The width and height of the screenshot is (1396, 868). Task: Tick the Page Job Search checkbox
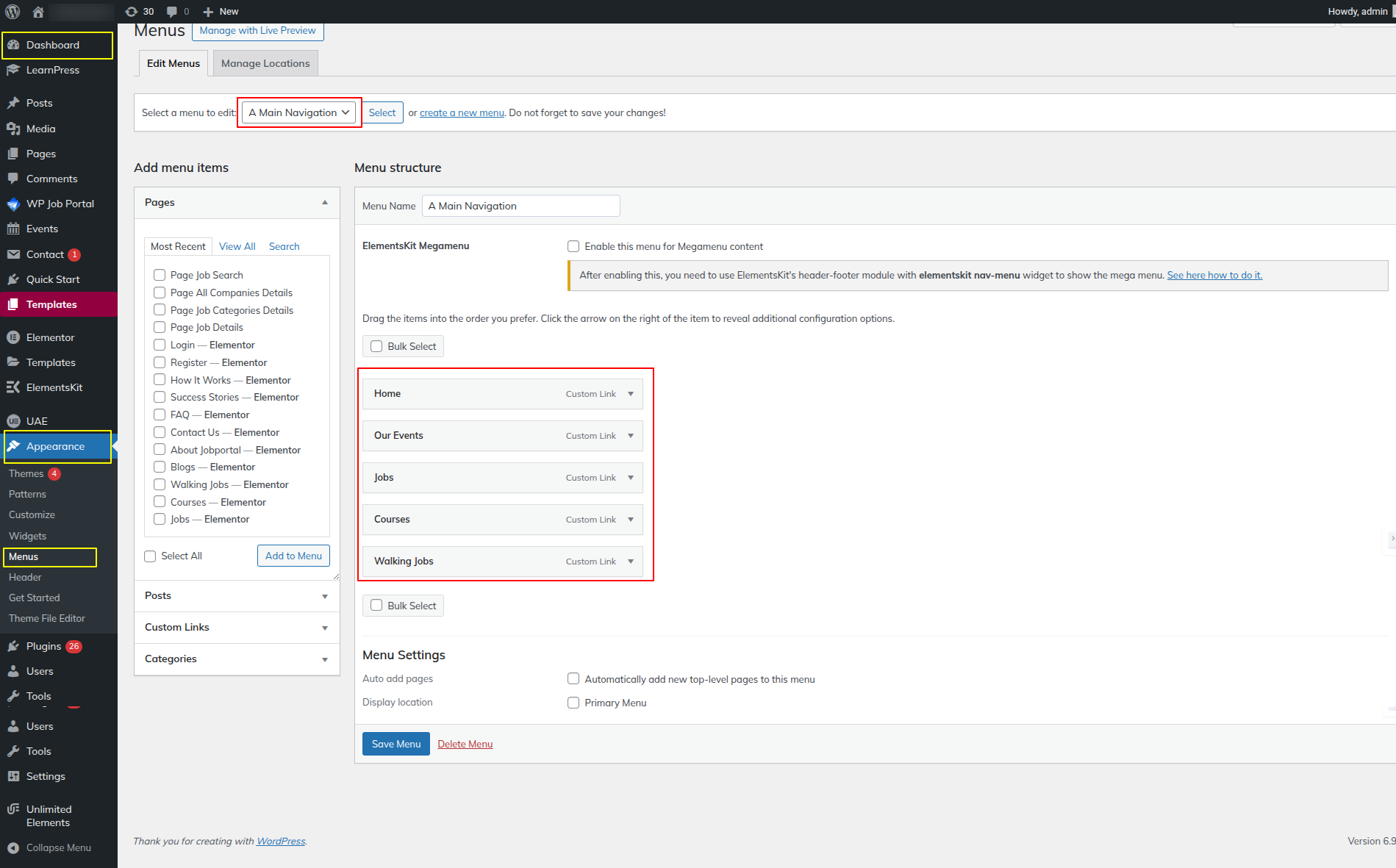[160, 275]
